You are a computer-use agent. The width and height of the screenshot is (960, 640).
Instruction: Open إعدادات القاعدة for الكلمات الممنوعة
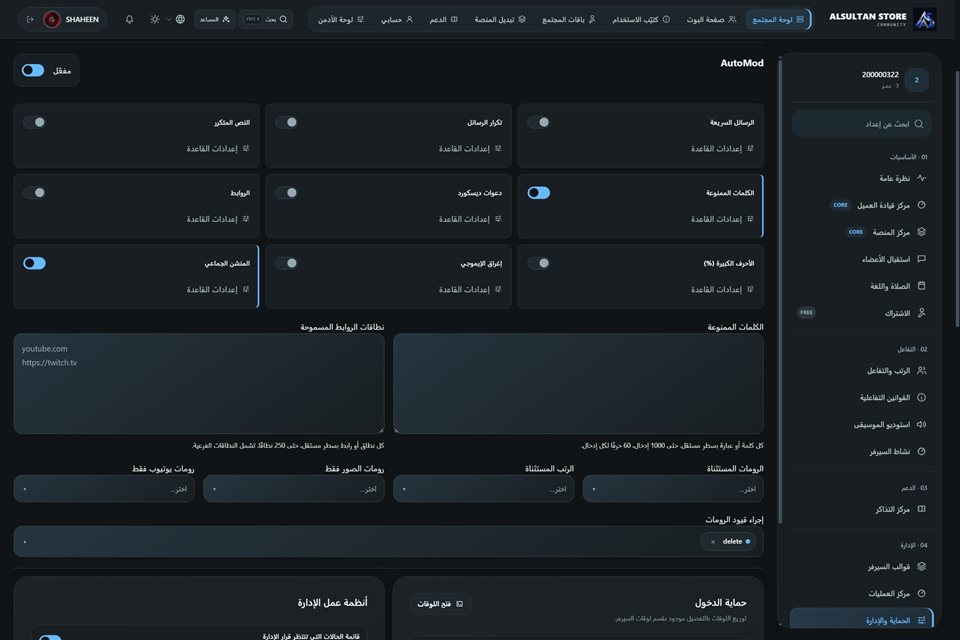click(x=722, y=219)
